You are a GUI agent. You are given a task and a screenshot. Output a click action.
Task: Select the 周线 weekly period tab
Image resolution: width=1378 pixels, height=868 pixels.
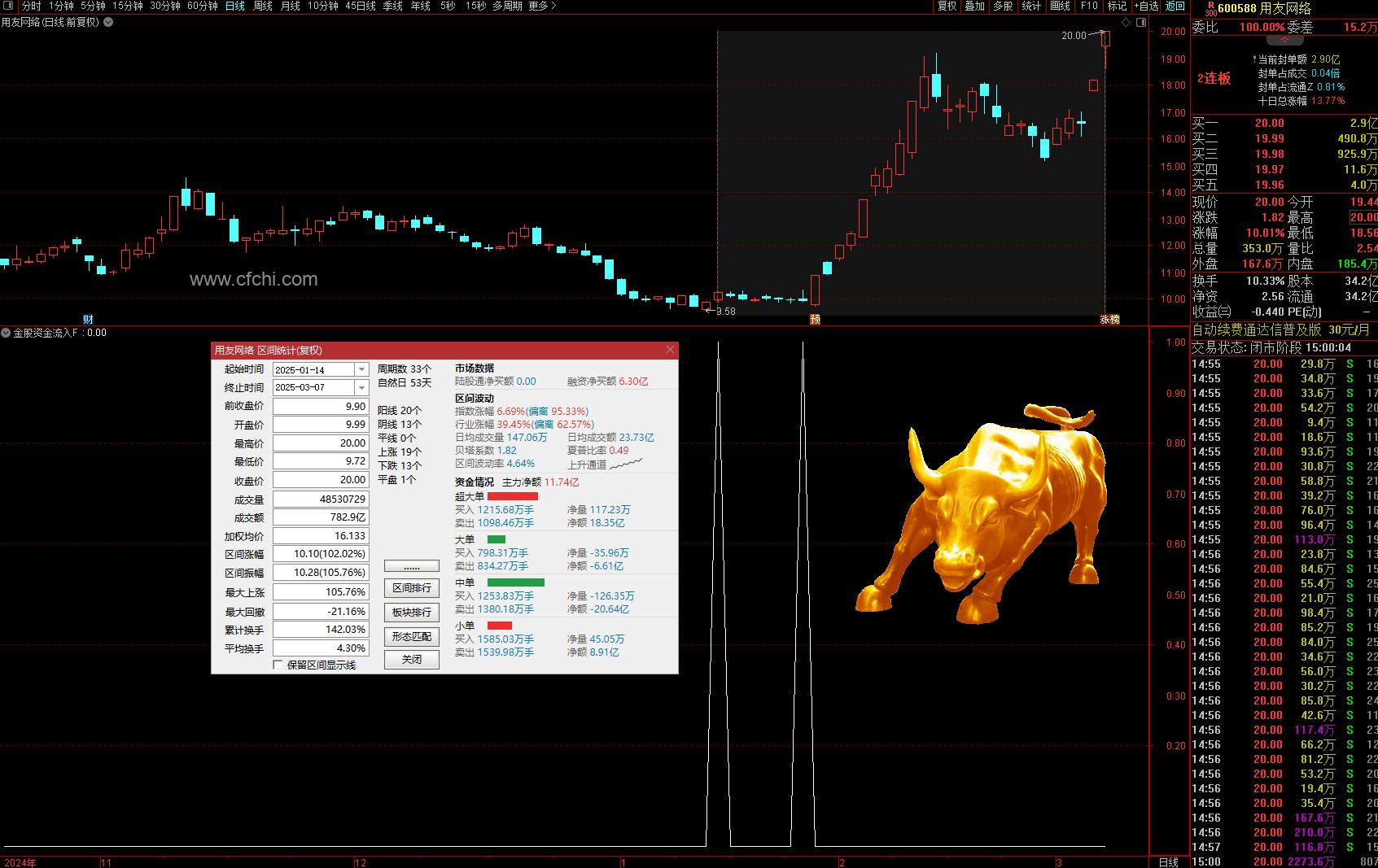tap(263, 6)
